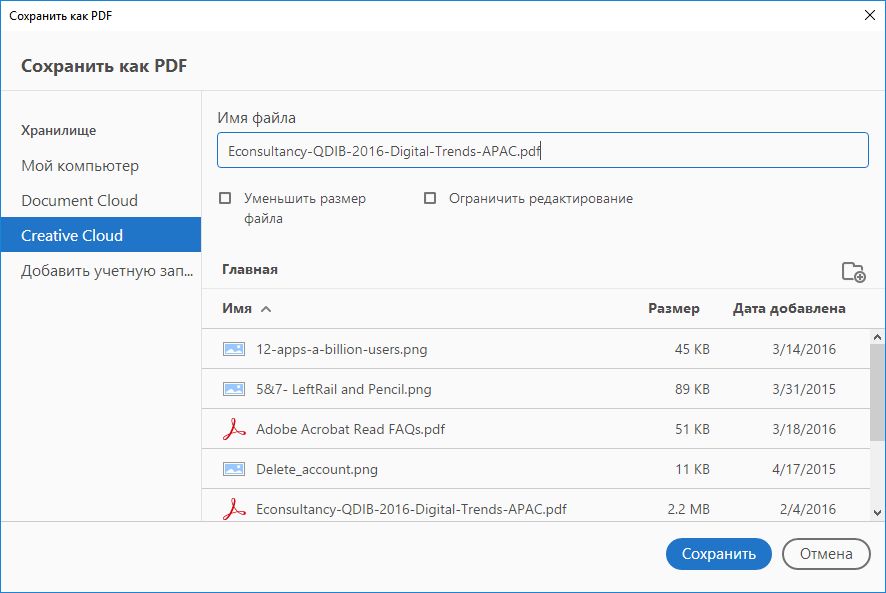The width and height of the screenshot is (886, 593).
Task: Toggle sort arrow next to Имя column
Action: point(266,309)
